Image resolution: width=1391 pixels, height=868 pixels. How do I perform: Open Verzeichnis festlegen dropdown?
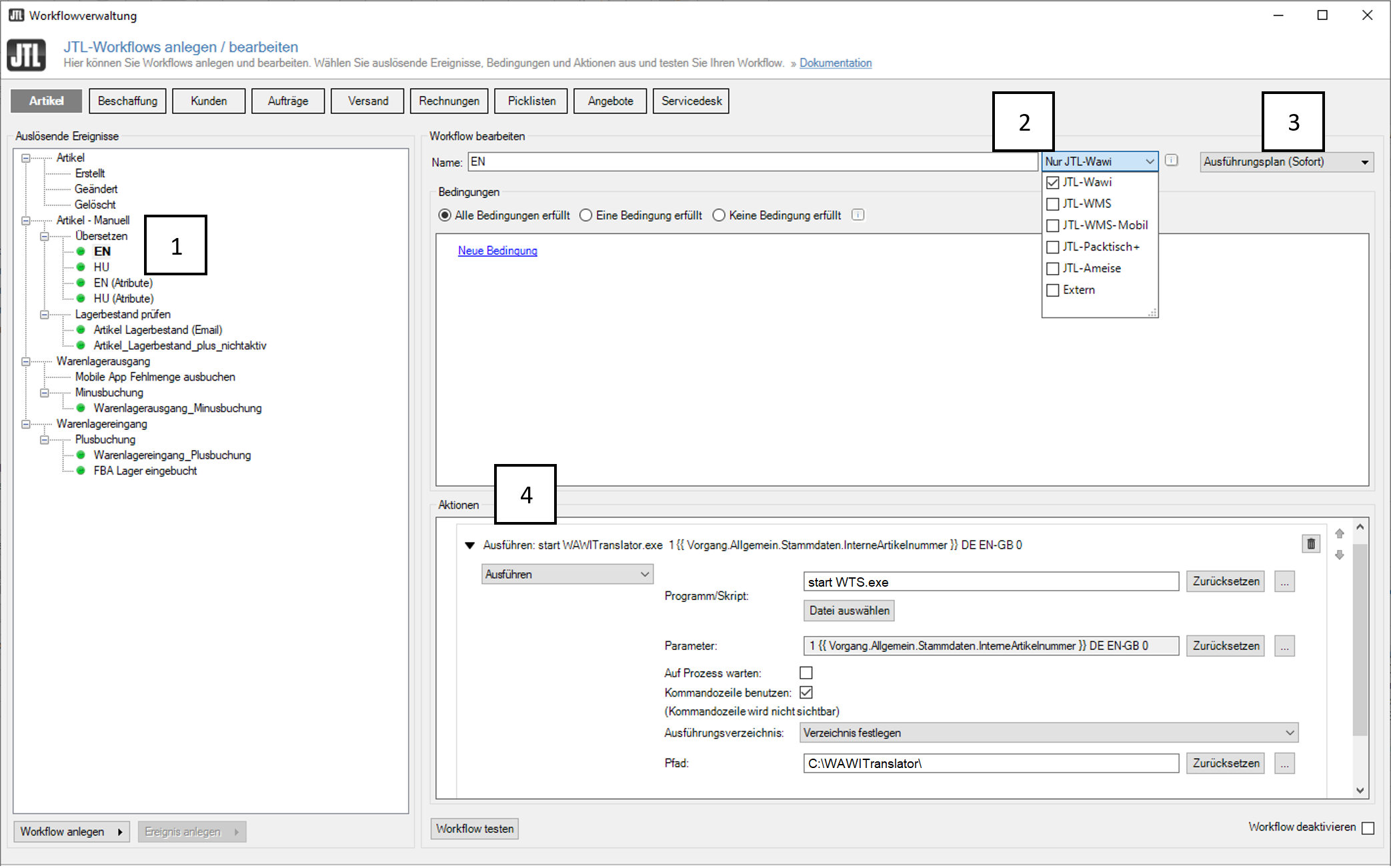point(1049,733)
